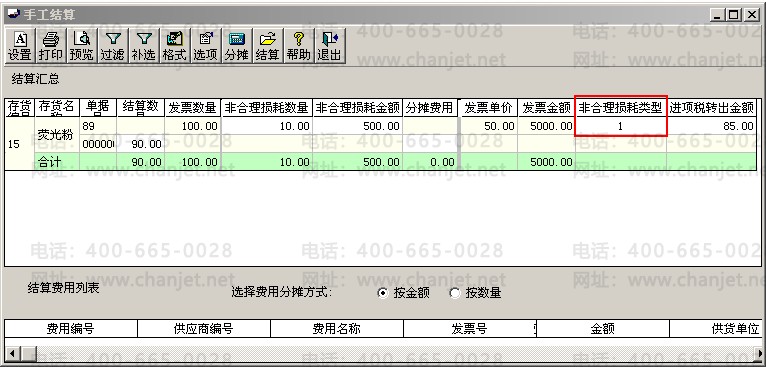This screenshot has height=367, width=766.
Task: Click the 非合理损耗类型 column header
Action: click(x=620, y=108)
